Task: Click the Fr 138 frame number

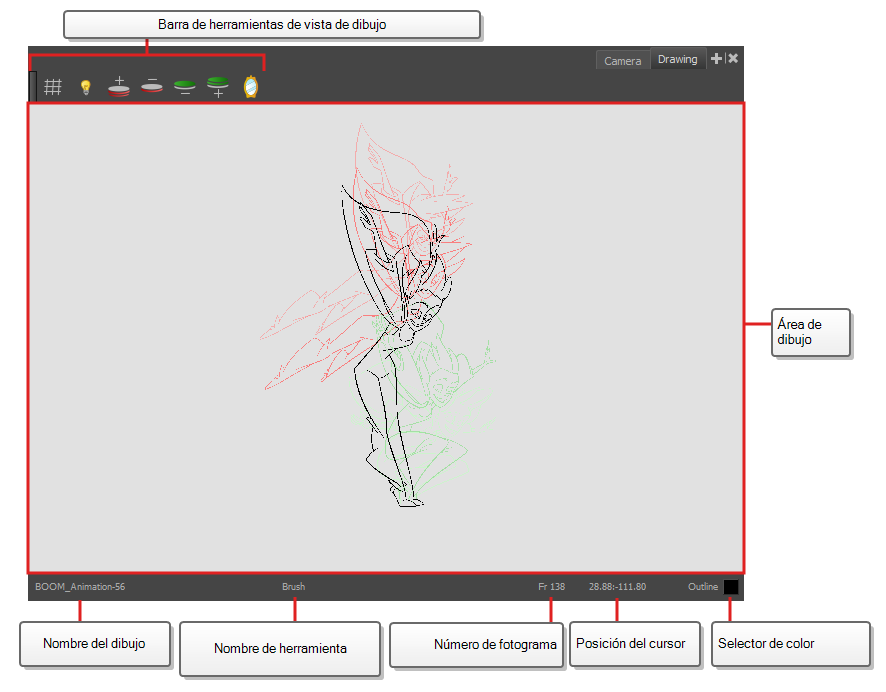Action: [551, 586]
